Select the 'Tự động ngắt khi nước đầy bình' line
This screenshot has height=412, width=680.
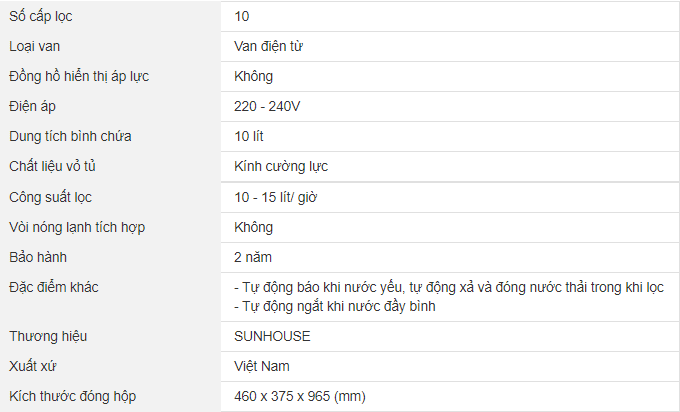coord(335,306)
